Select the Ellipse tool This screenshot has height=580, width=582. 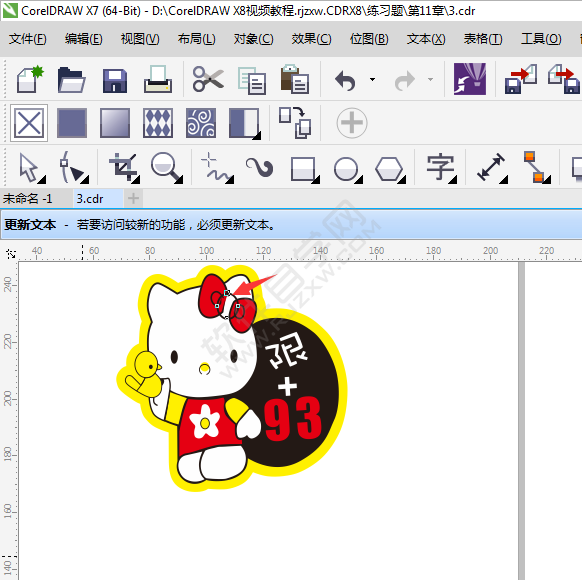(347, 169)
